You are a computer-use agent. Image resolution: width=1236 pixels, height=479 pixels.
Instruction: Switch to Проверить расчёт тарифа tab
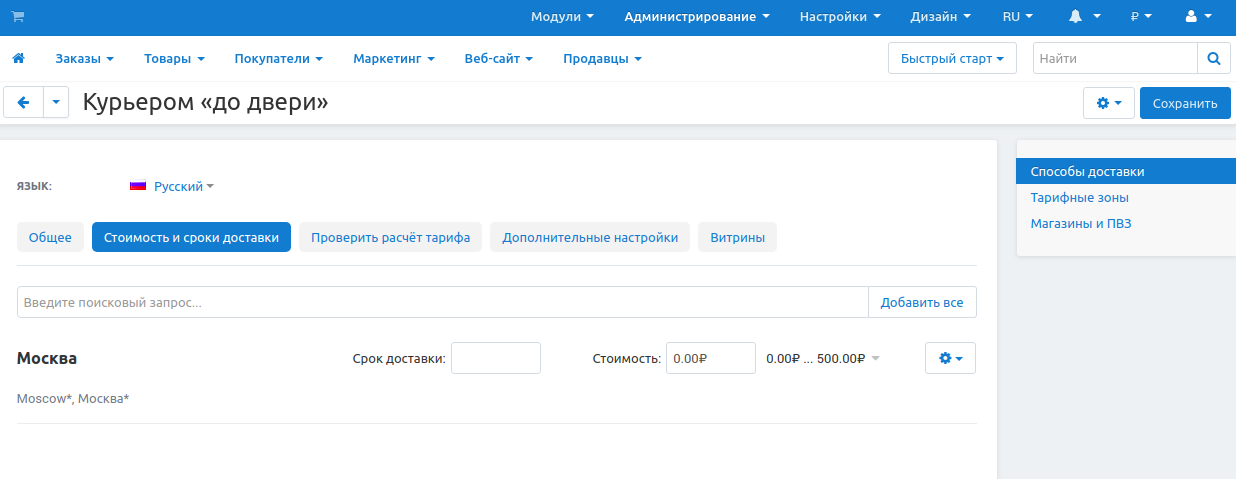[x=390, y=238]
